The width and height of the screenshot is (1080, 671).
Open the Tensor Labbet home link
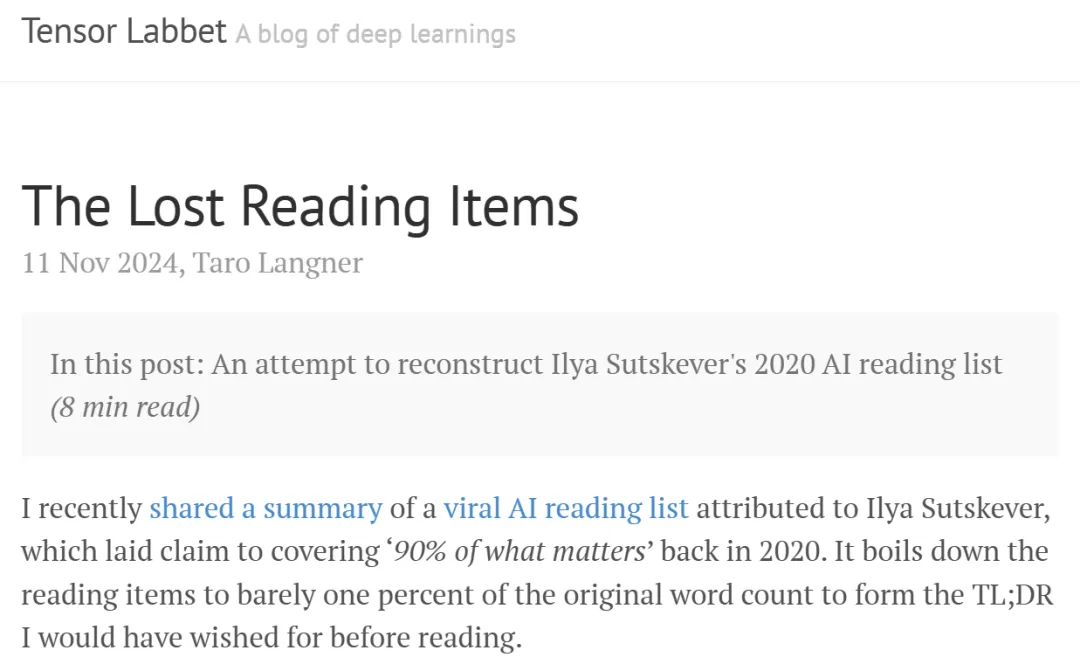[124, 31]
